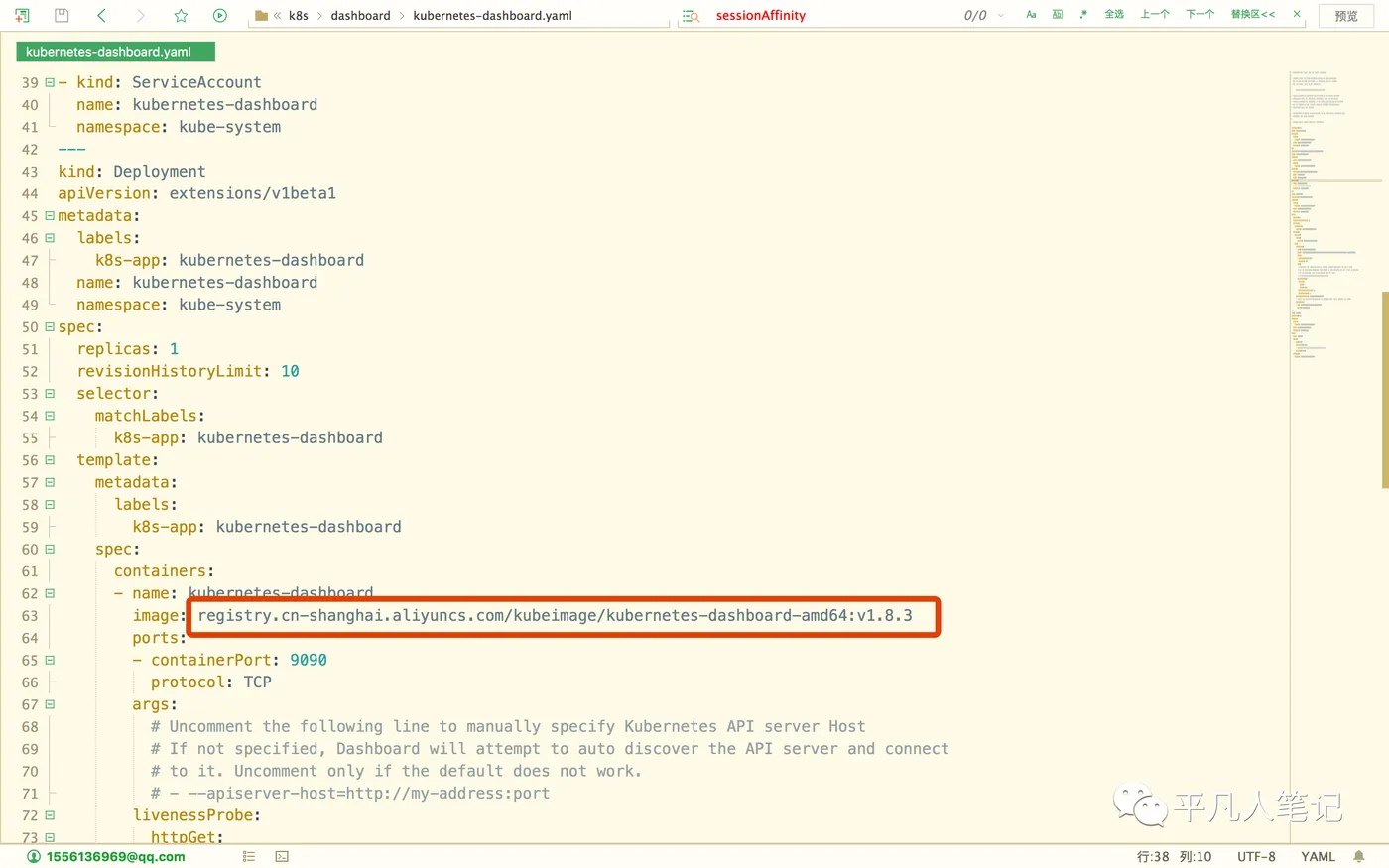Collapse selector fold at line 53

point(50,394)
